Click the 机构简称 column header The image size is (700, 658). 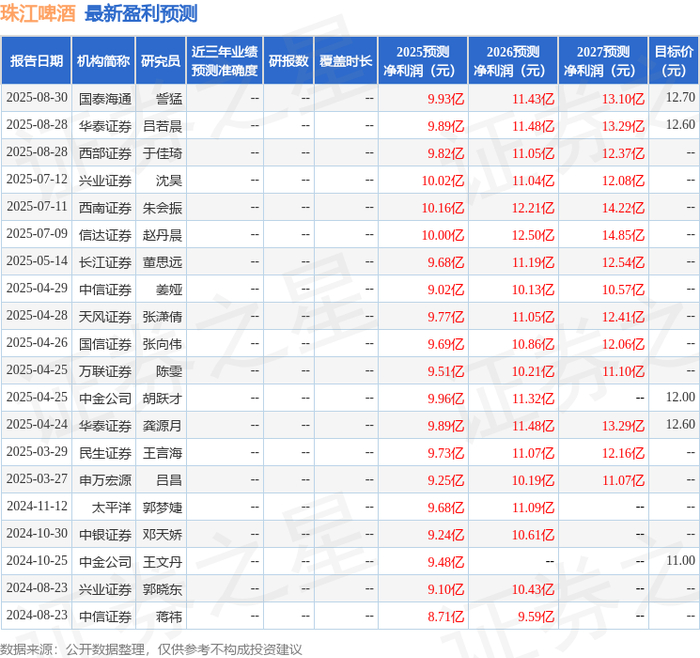104,61
